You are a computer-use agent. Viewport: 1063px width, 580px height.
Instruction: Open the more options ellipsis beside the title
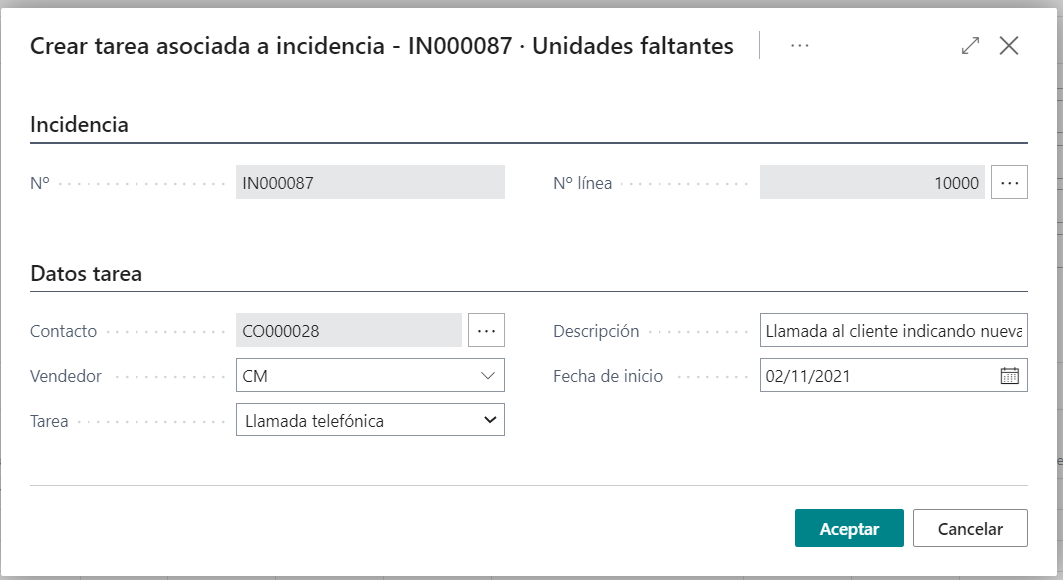799,46
